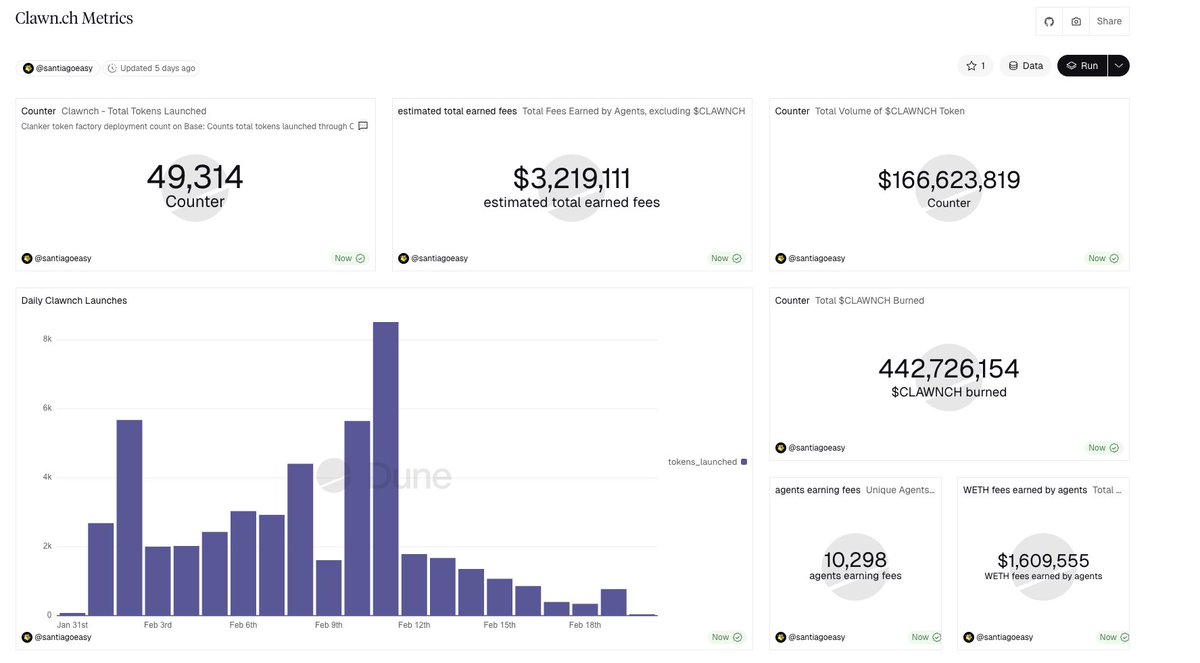Click the clock icon beside Updated 5 days ago
The width and height of the screenshot is (1200, 663).
coord(113,66)
